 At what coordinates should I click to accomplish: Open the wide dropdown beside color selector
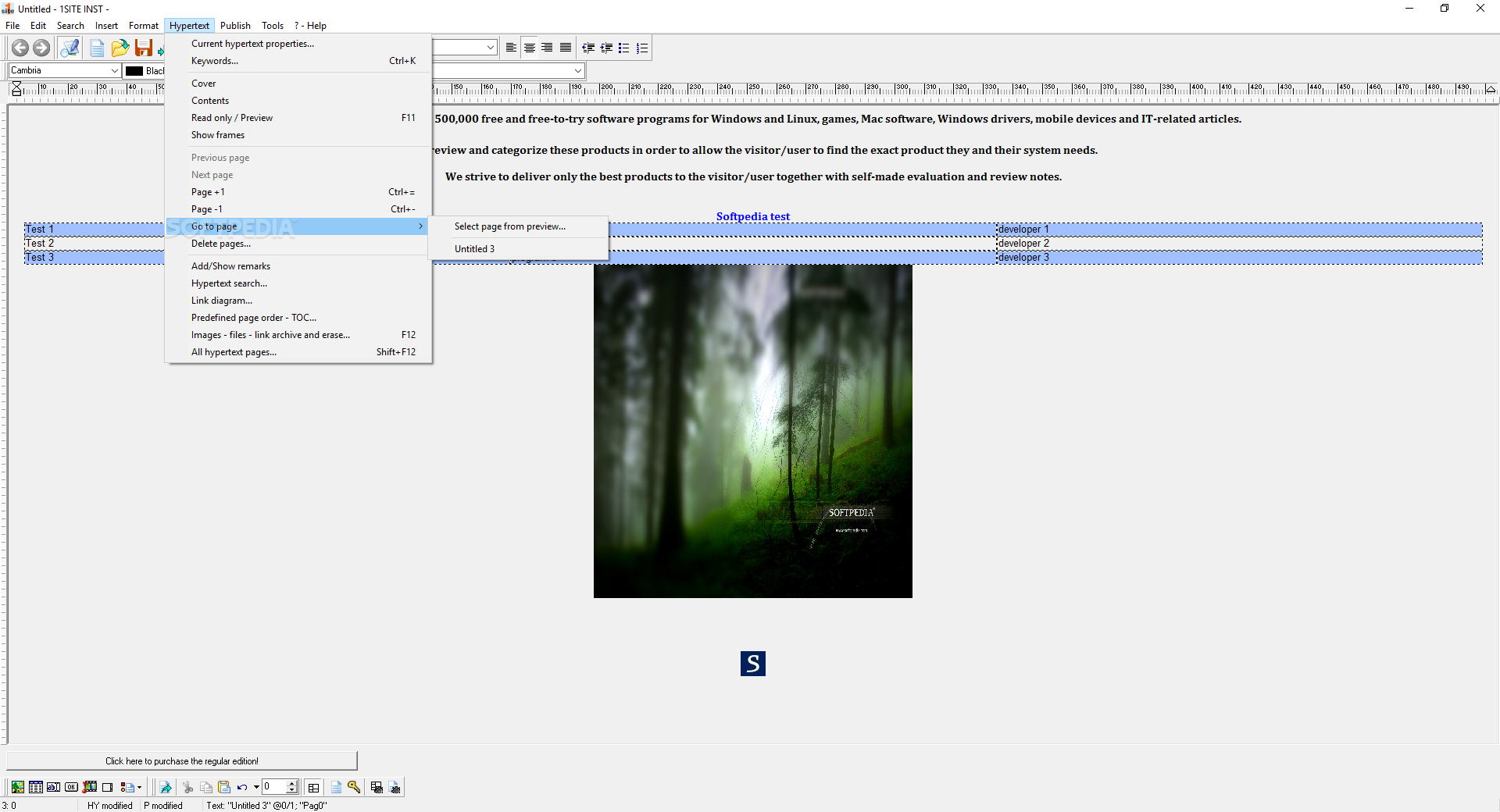[x=578, y=71]
